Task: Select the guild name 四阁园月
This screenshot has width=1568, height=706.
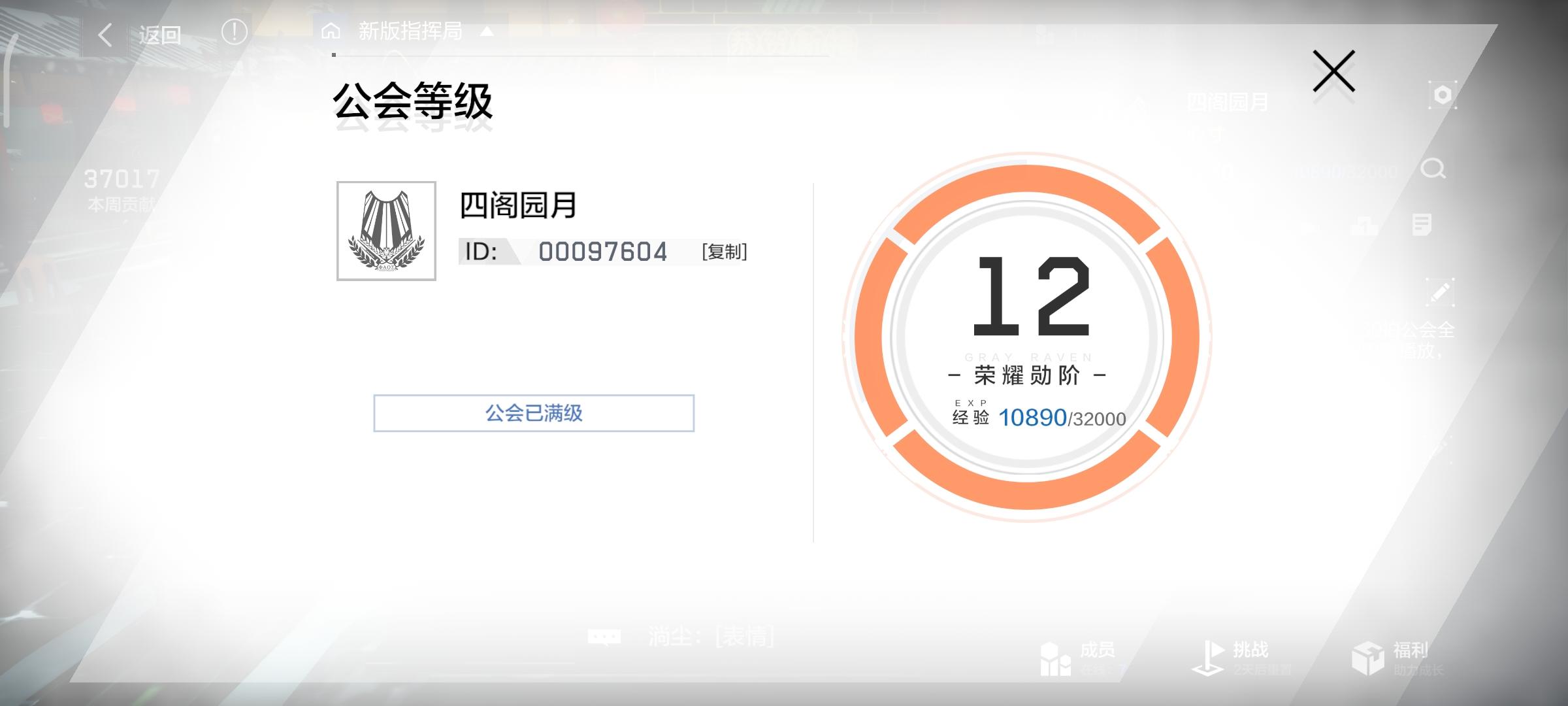Action: (x=518, y=205)
